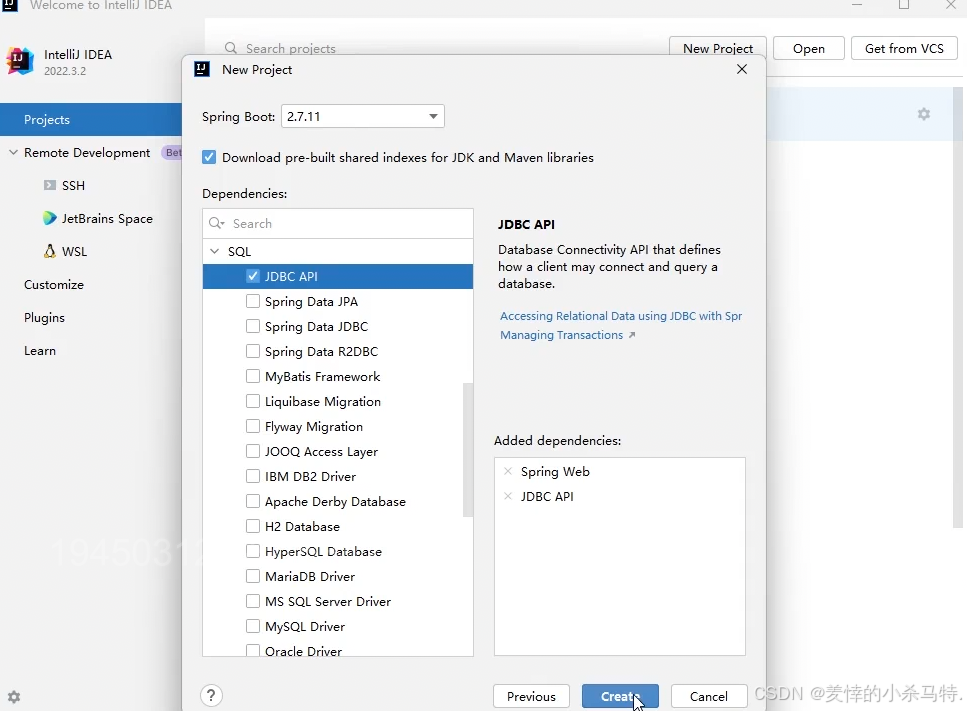This screenshot has width=967, height=711.
Task: Click the WSL penguin icon
Action: point(50,251)
